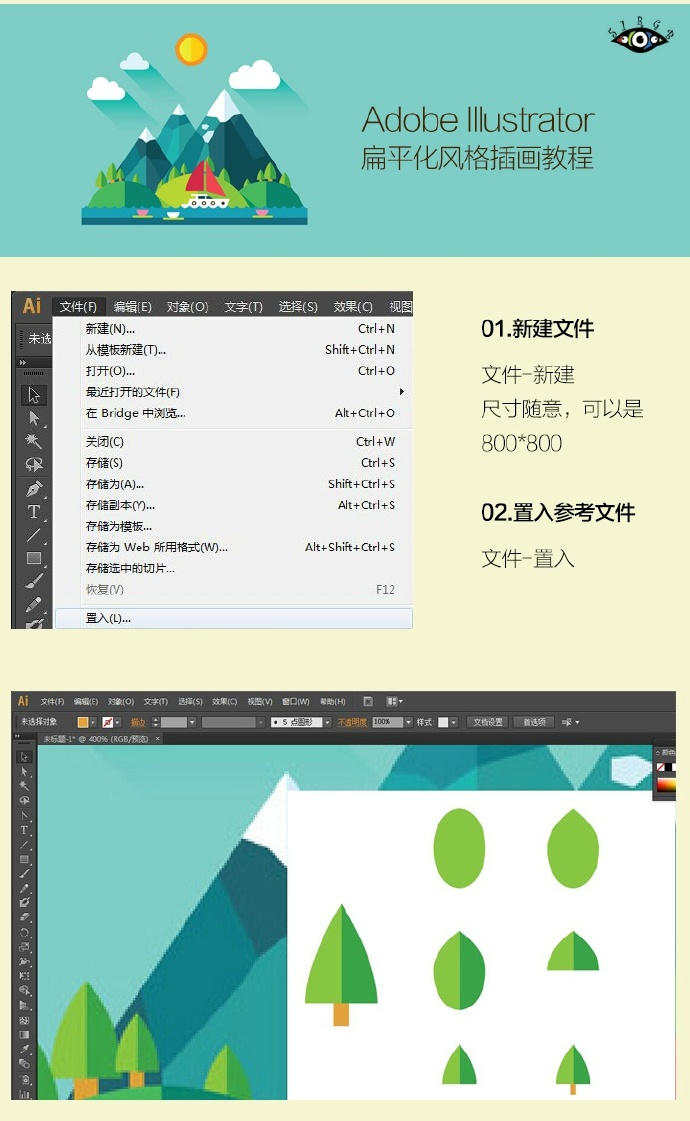Click the 描边 stroke panel link

[138, 722]
